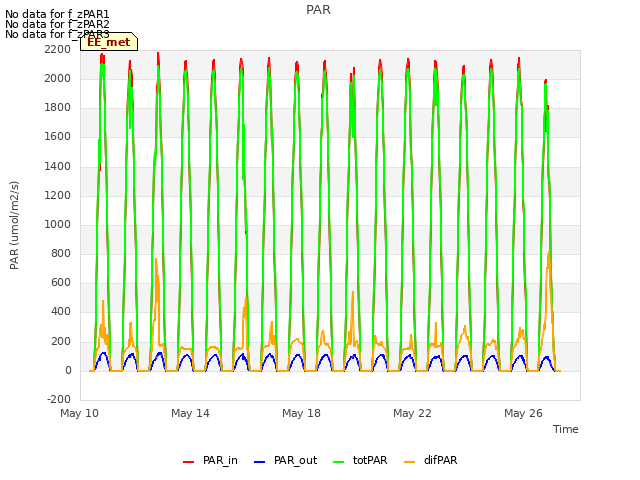Click the 'No data for f_zPAR1' message
The width and height of the screenshot is (640, 480).
pos(57,15)
